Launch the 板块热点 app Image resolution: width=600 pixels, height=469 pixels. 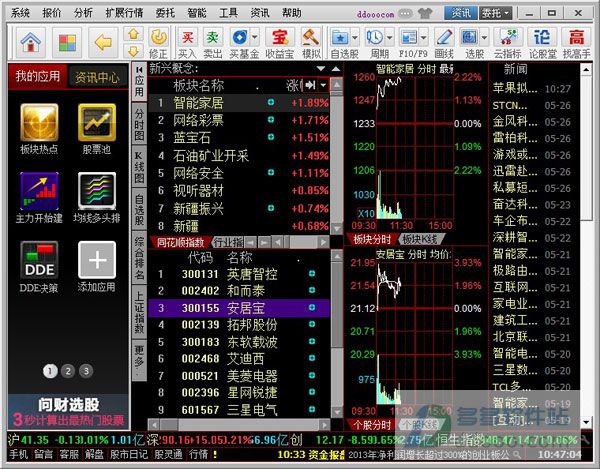[x=39, y=122]
